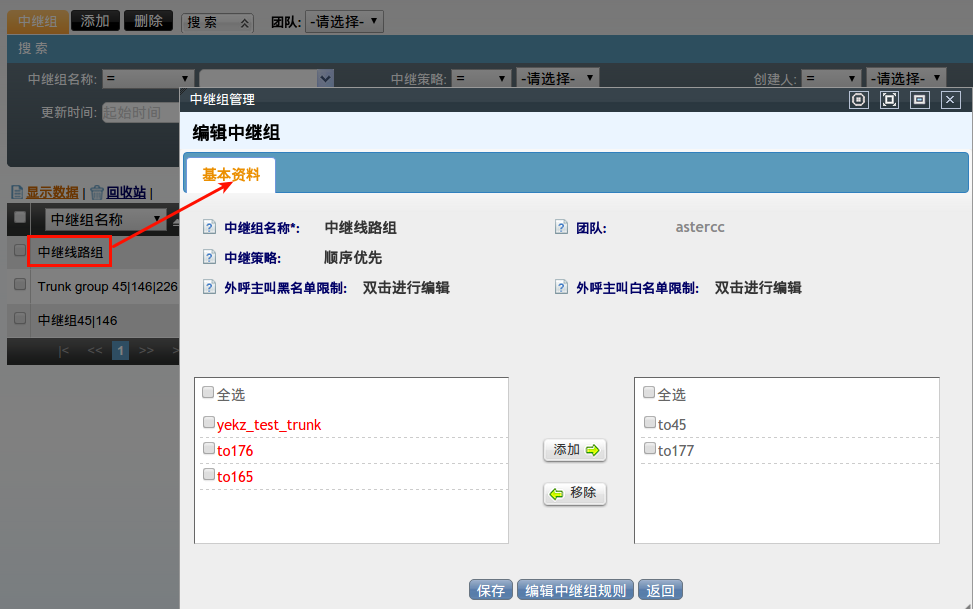Screen dimensions: 973x609
Task: Click the 编辑中继组规则 button
Action: [x=576, y=590]
